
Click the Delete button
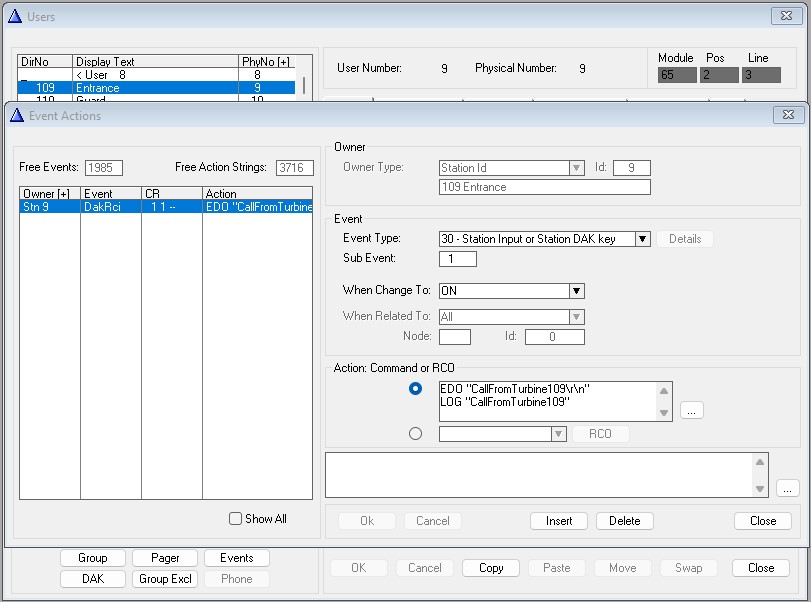(x=624, y=521)
